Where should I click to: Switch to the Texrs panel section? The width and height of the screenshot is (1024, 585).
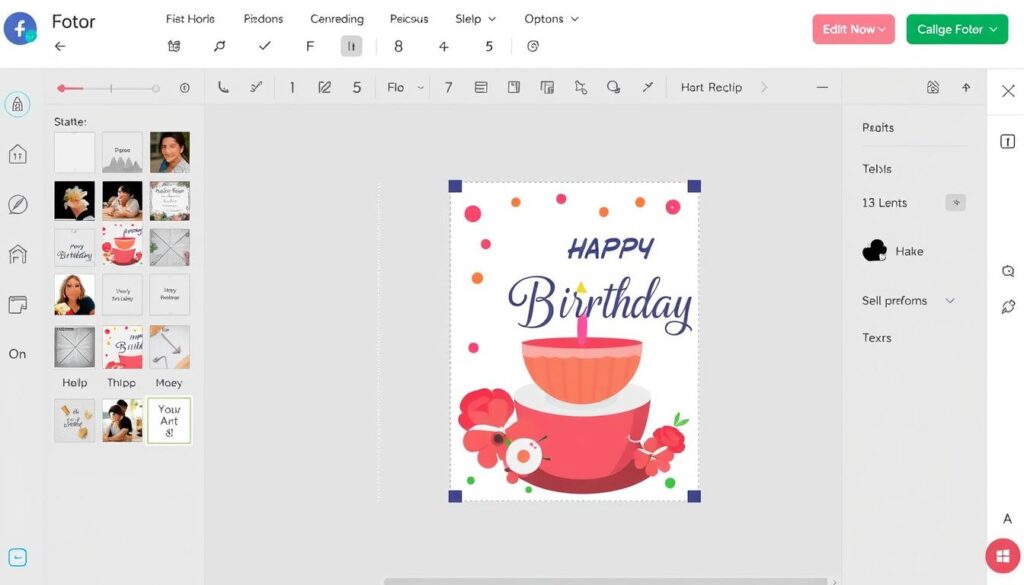point(876,337)
